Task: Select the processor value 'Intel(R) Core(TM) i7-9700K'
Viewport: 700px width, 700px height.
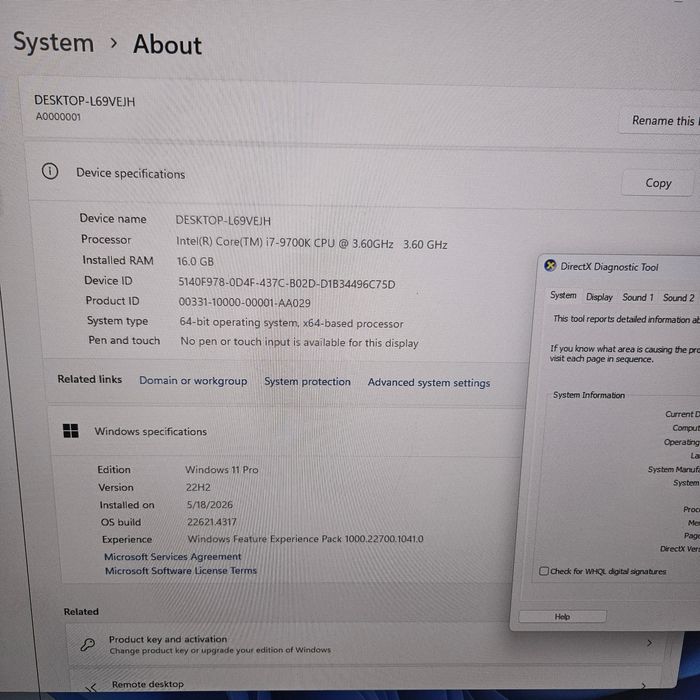Action: pos(243,242)
